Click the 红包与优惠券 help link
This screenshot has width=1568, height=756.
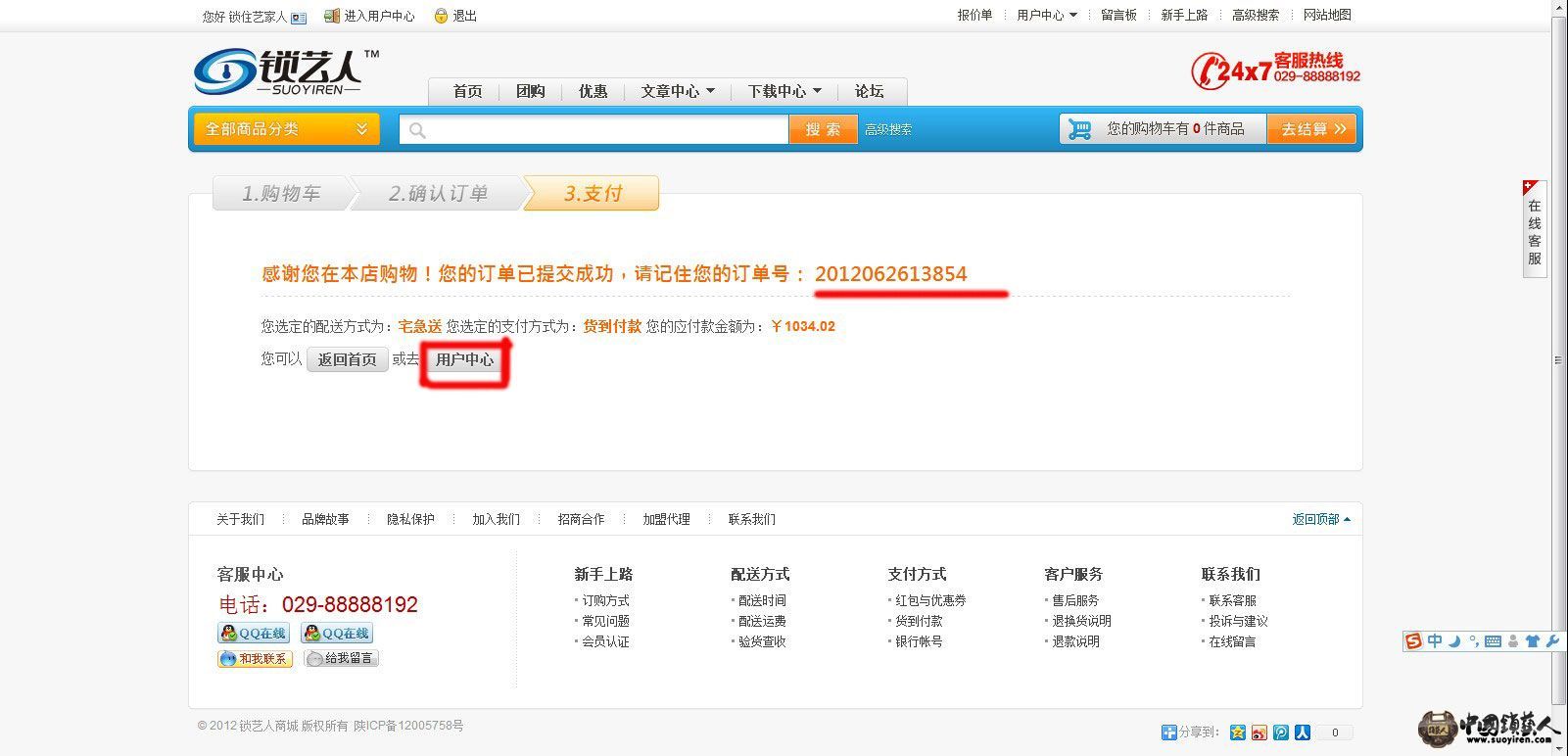(x=930, y=600)
